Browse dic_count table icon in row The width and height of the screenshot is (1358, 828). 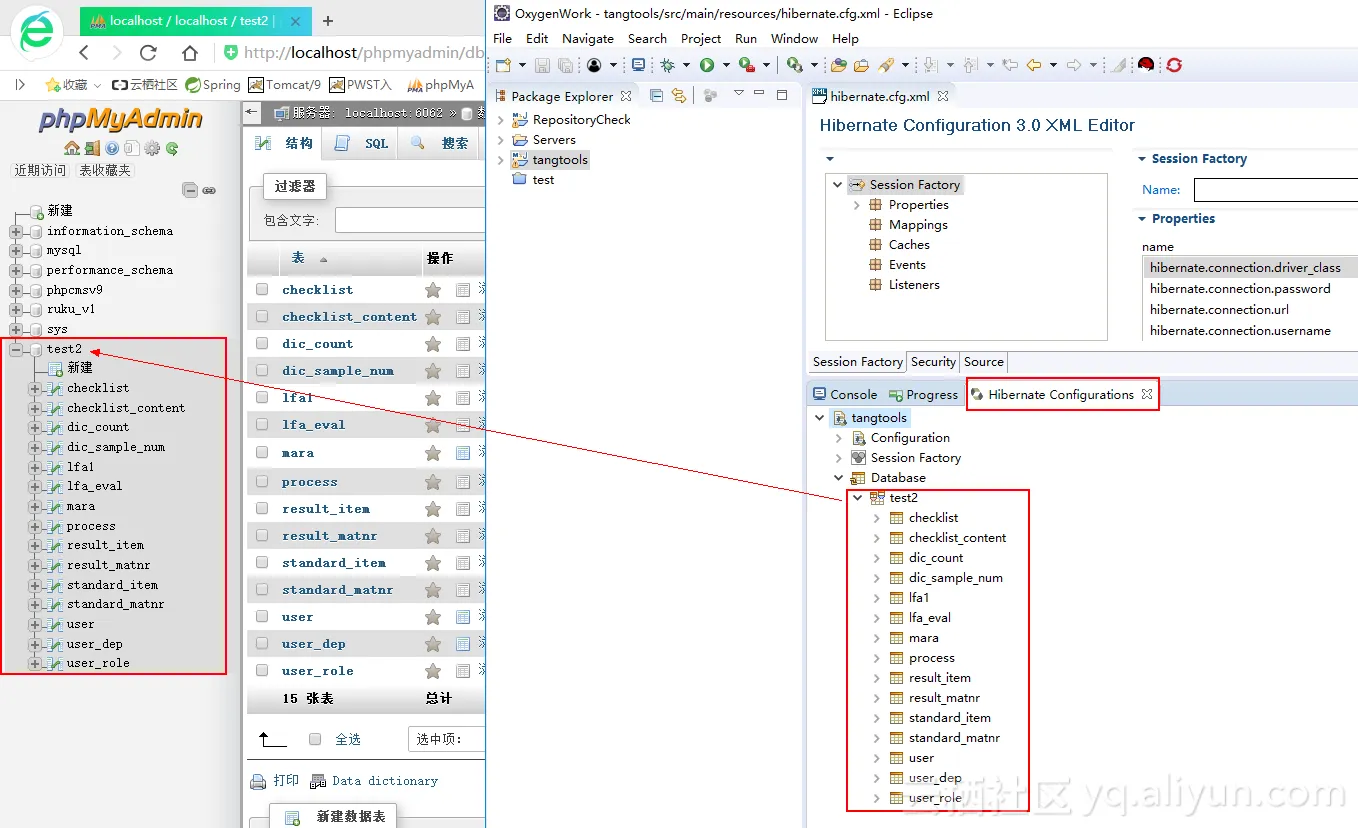point(463,344)
